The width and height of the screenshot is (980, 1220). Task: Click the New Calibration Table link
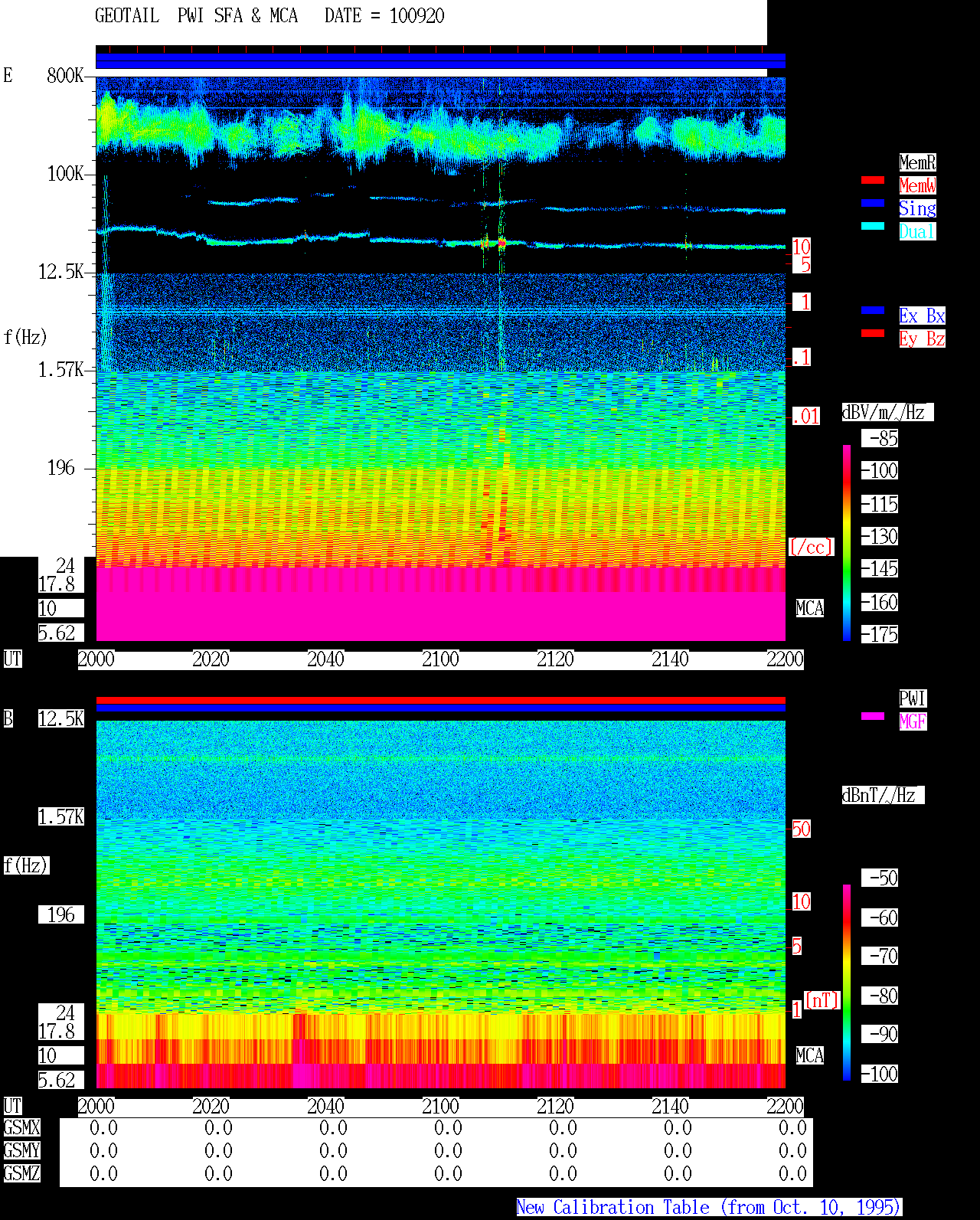coord(709,1207)
